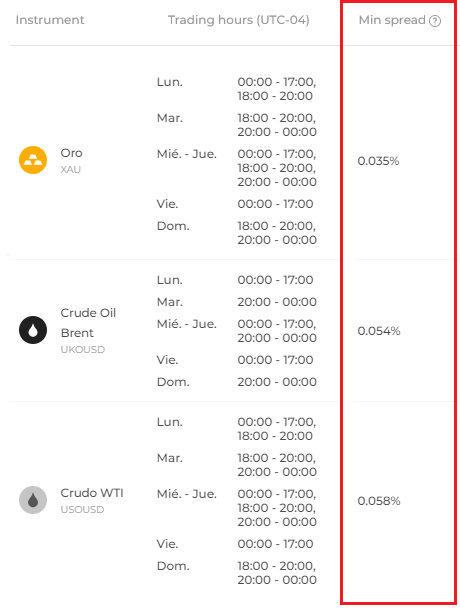Click Oro's Mié. - Jue. day label
The width and height of the screenshot is (460, 610).
tap(187, 154)
